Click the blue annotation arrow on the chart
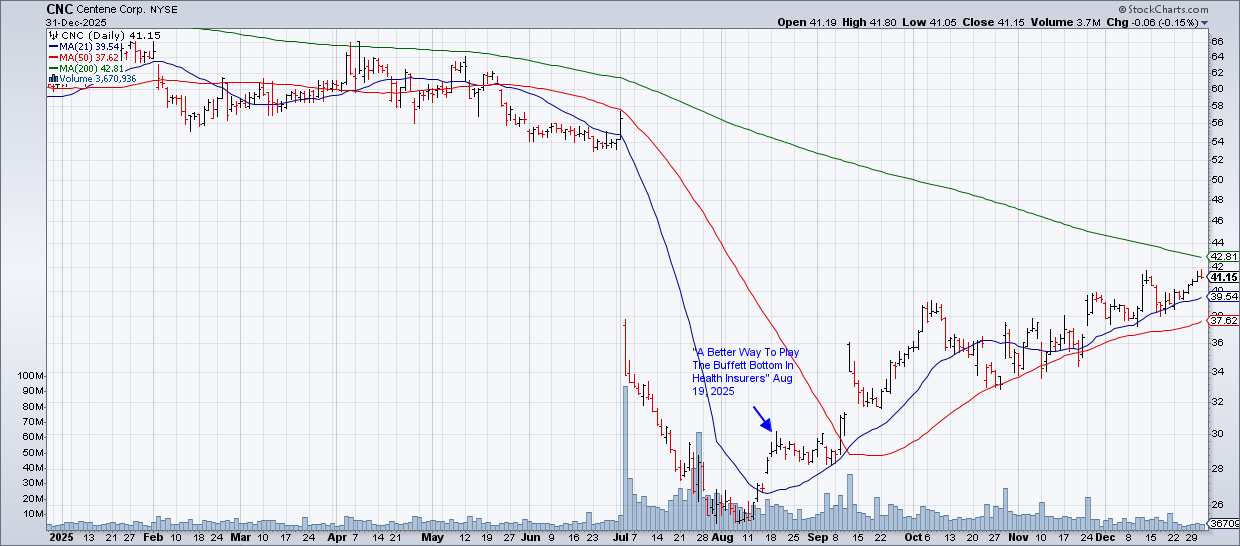The width and height of the screenshot is (1240, 546). 761,417
